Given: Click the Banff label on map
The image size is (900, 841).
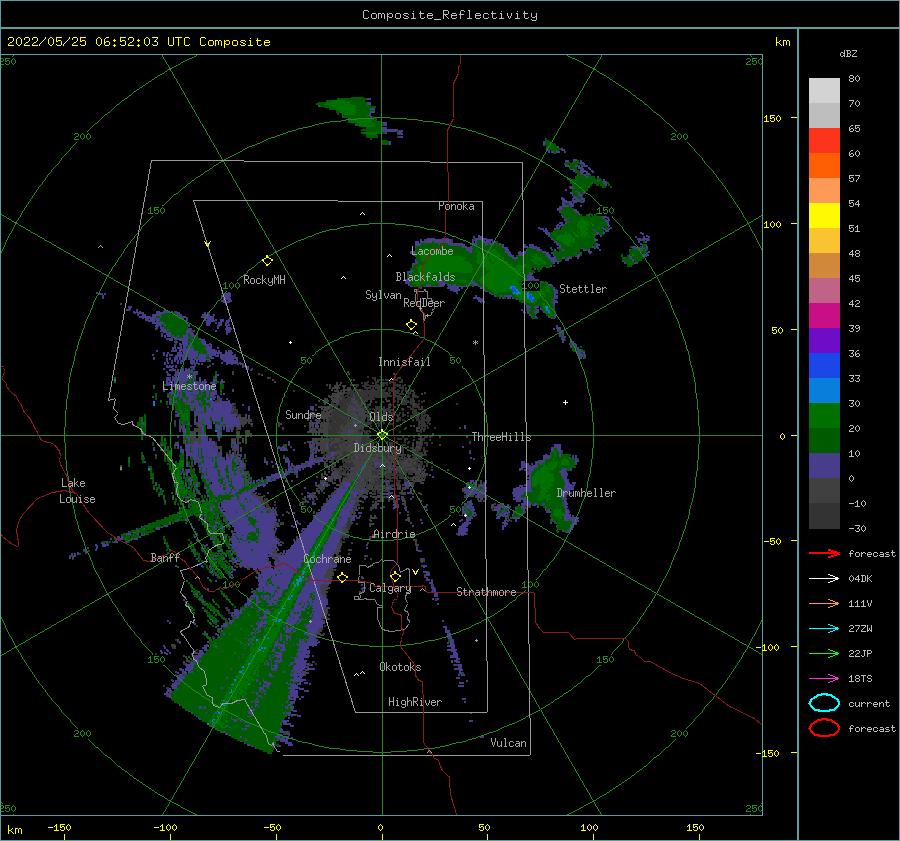Looking at the screenshot, I should coord(165,558).
